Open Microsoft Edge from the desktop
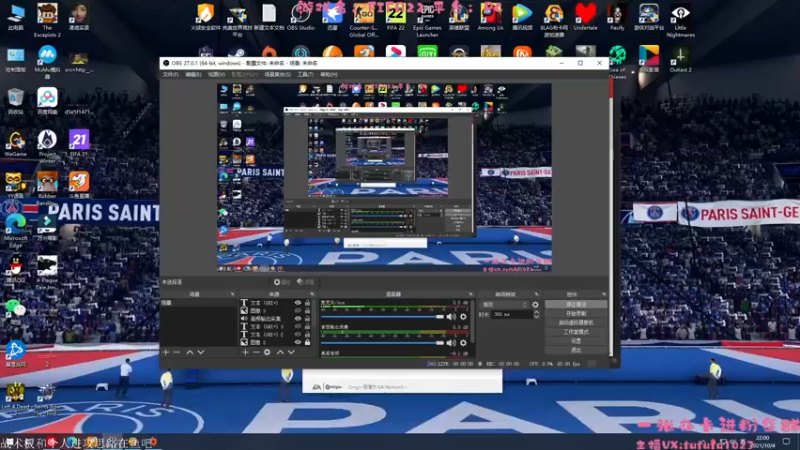 (15, 230)
